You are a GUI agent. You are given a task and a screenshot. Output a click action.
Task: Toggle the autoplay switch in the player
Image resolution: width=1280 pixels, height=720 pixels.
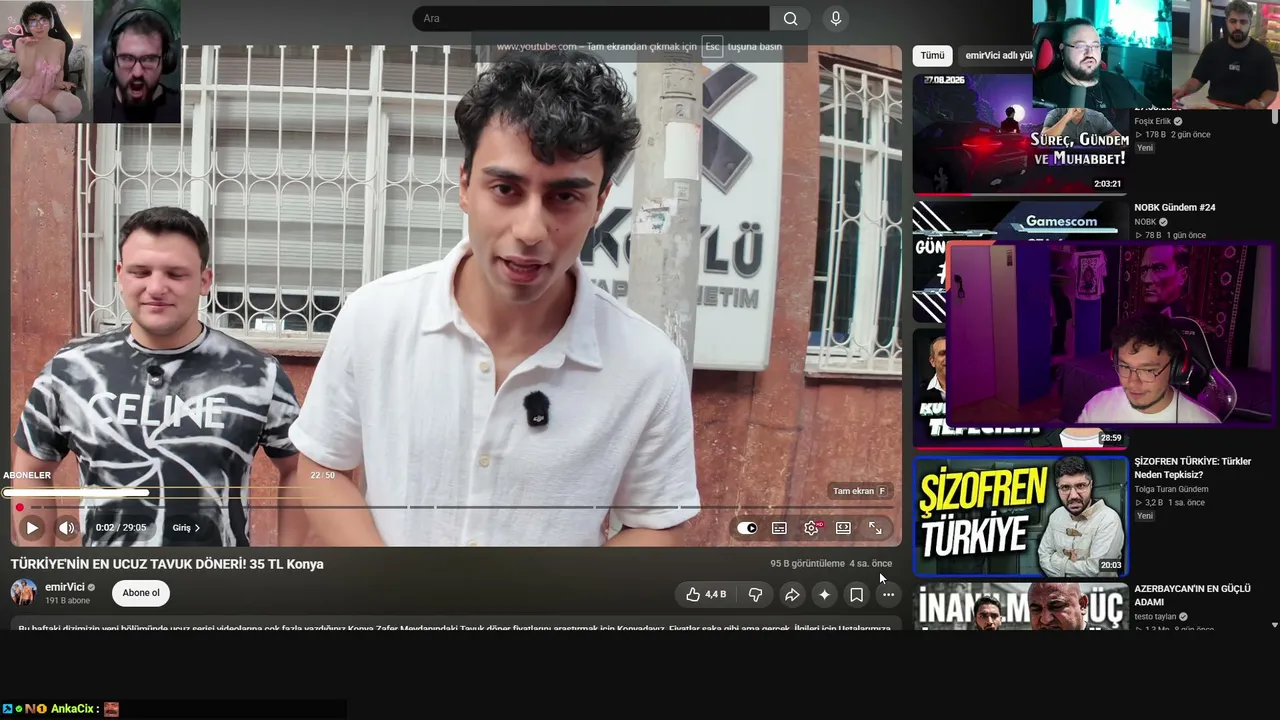click(x=747, y=528)
